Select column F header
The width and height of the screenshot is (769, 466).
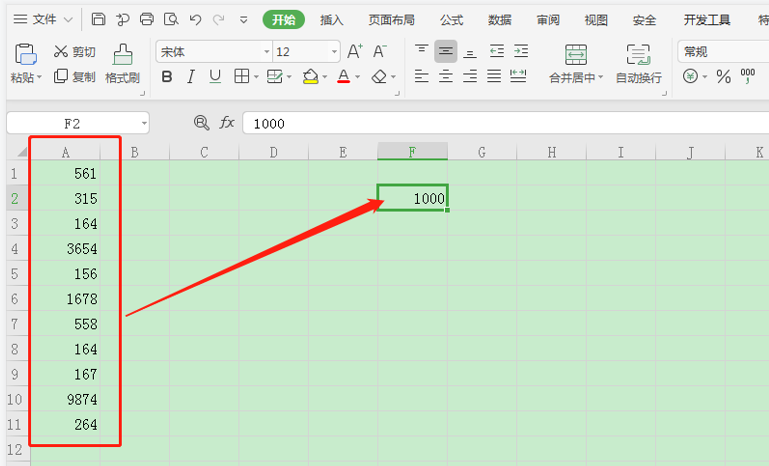tap(412, 152)
